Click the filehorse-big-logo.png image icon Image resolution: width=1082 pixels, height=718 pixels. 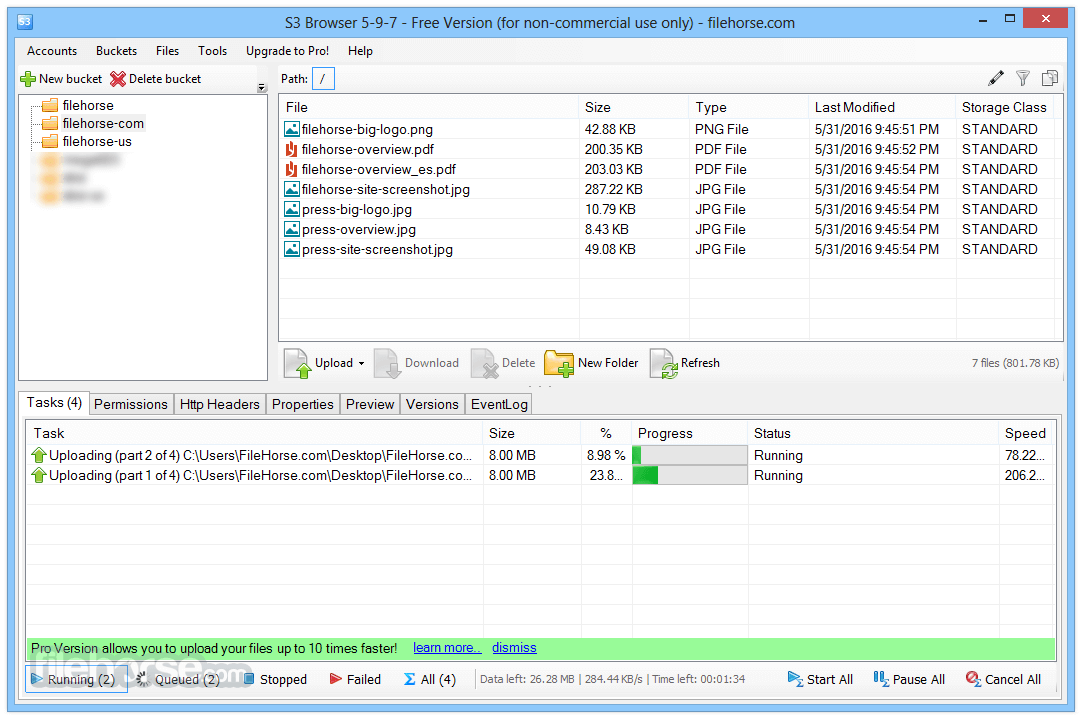coord(292,129)
